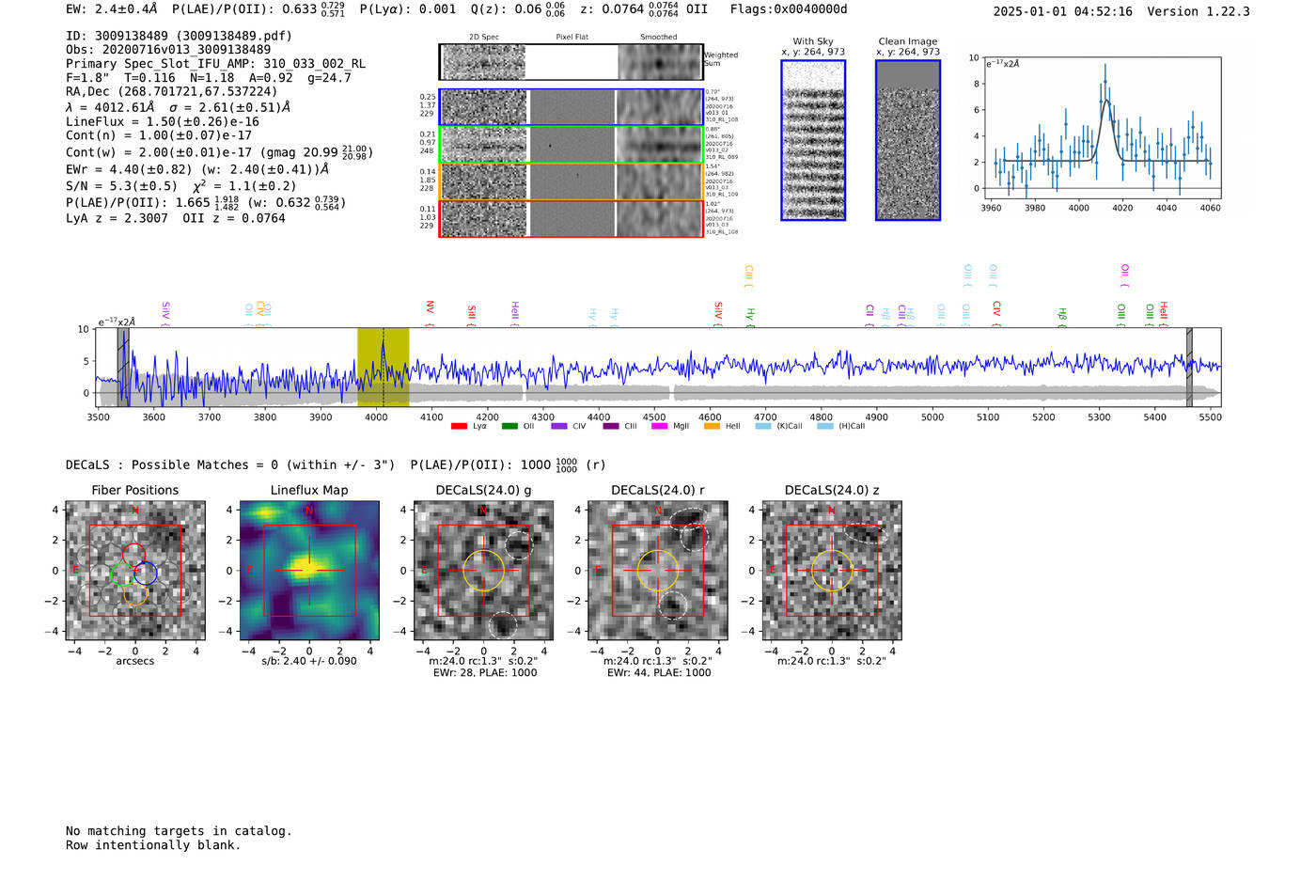Click 'No matching targets in catalog.' text

click(x=179, y=831)
